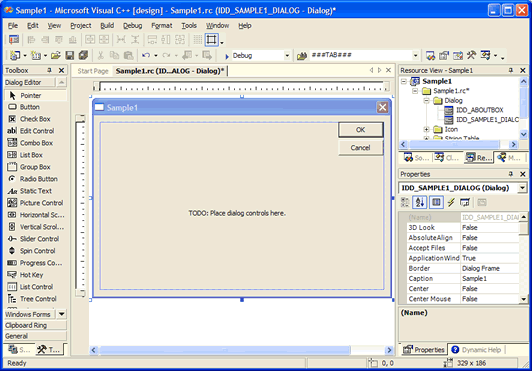Select IDD_ABOUTBOX in Resource View tree
Image resolution: width=532 pixels, height=371 pixels.
479,110
